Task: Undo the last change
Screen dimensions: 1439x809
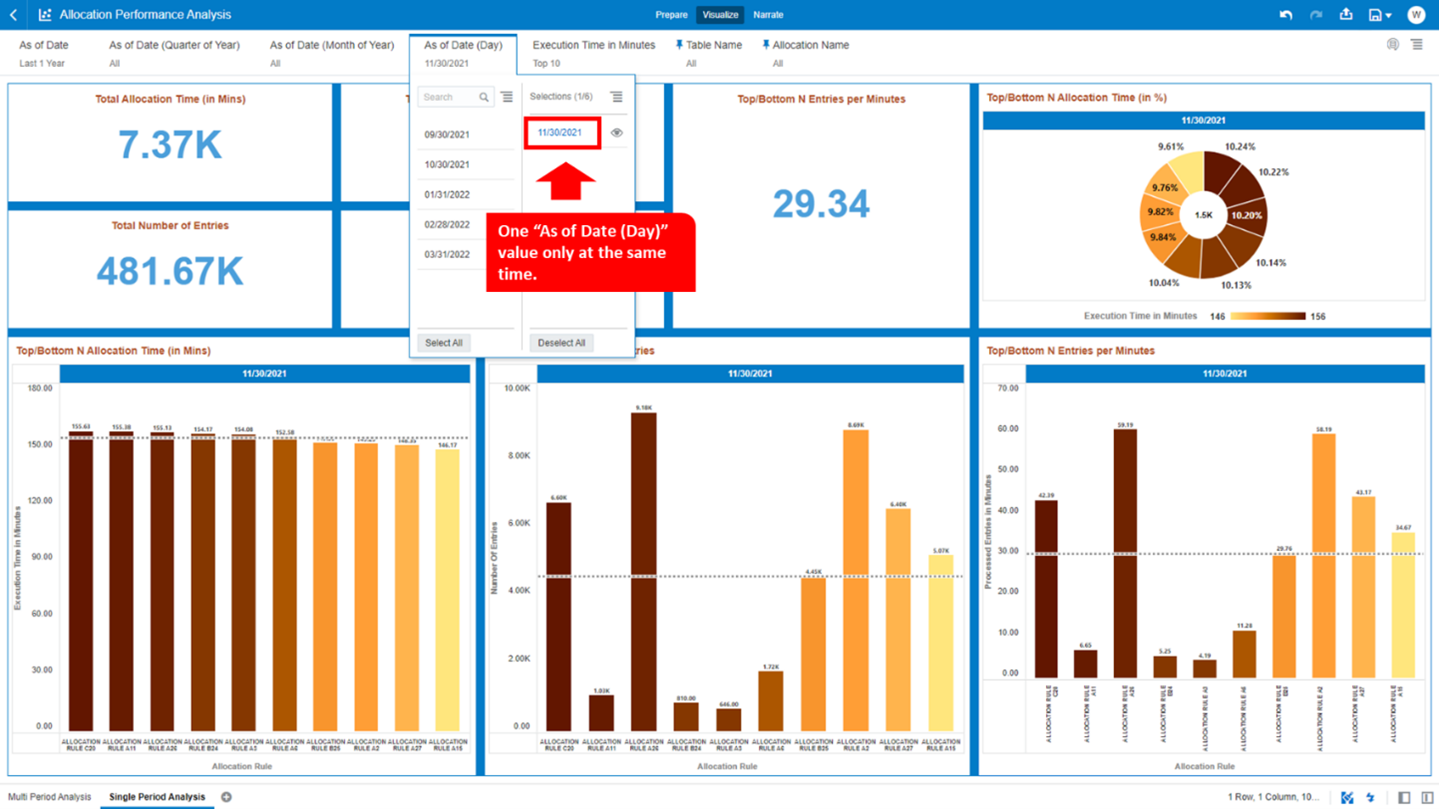Action: (x=1286, y=15)
